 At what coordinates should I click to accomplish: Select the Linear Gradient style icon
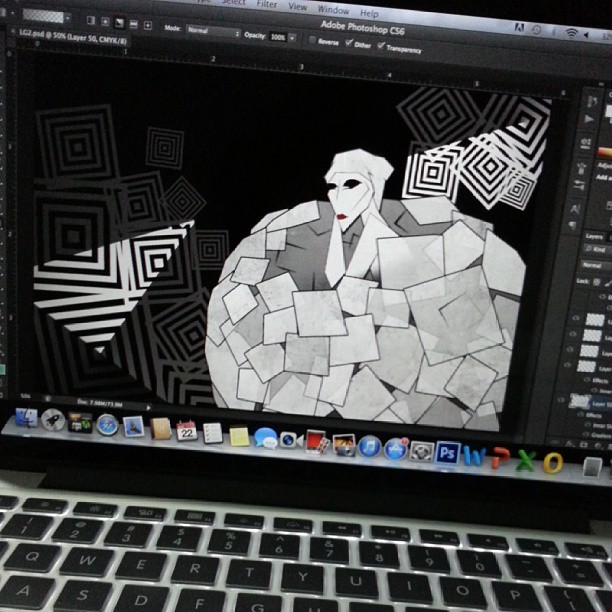click(x=91, y=20)
